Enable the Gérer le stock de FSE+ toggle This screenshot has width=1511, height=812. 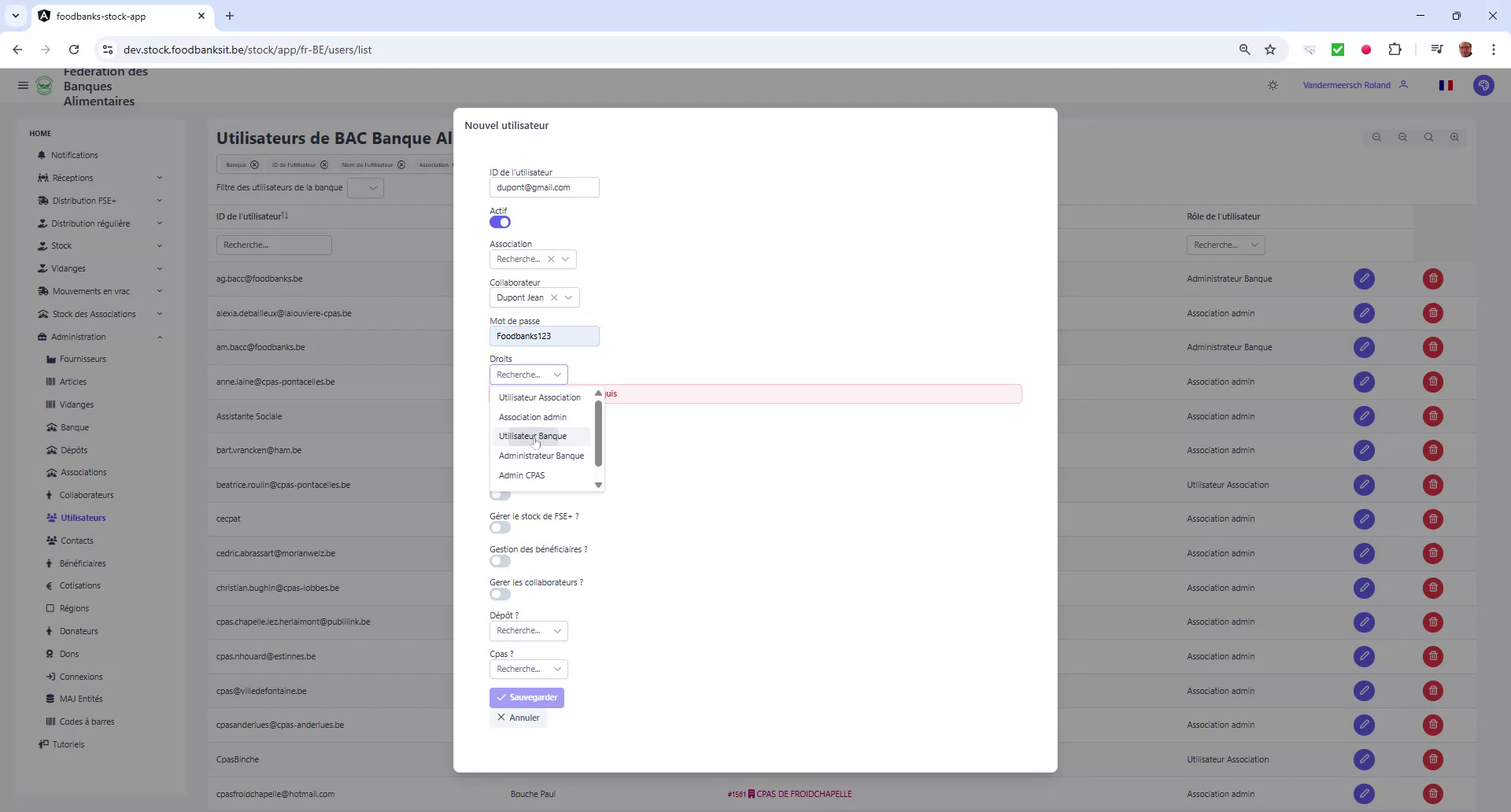tap(500, 527)
